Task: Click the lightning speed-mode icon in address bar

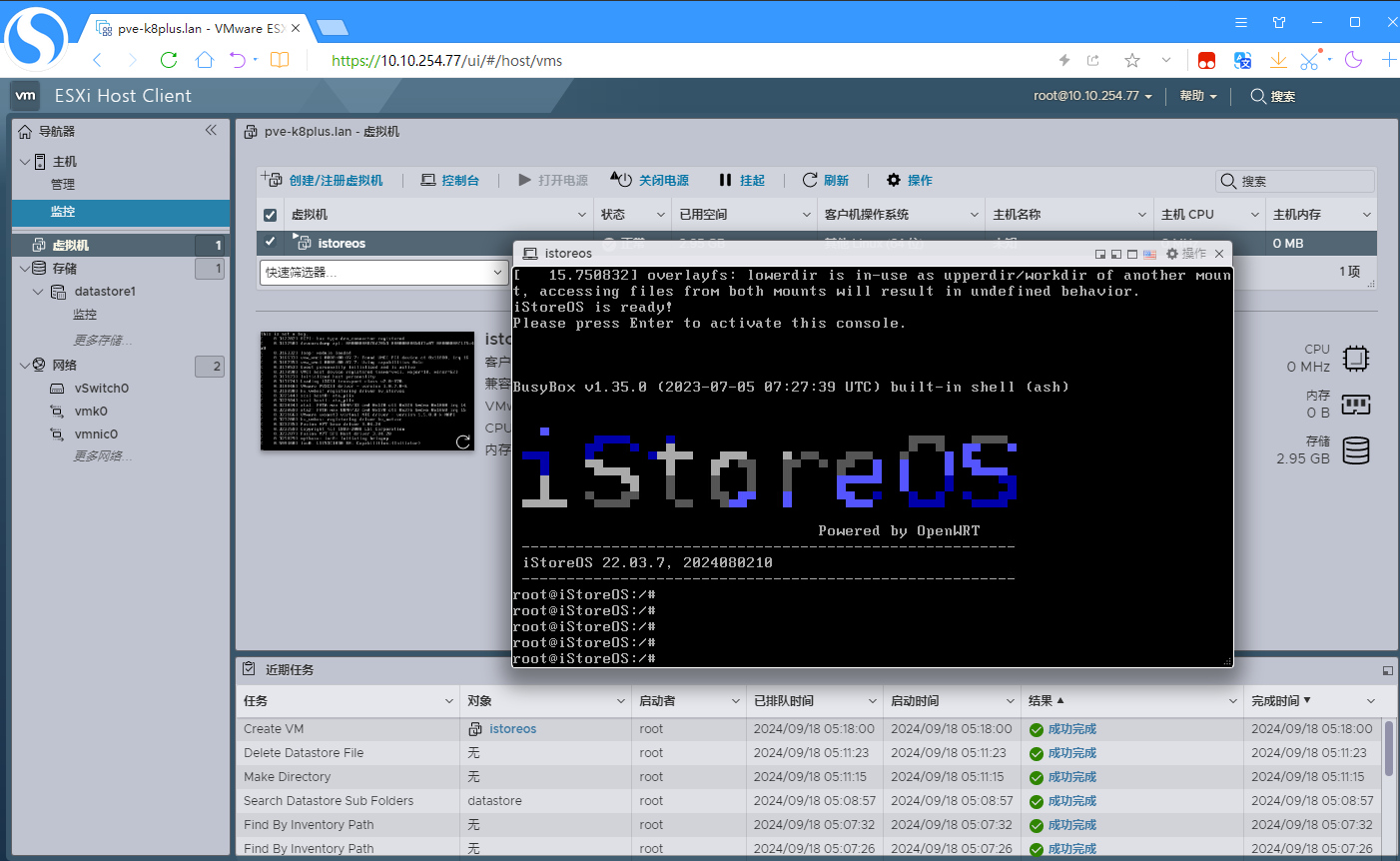Action: 1064,60
